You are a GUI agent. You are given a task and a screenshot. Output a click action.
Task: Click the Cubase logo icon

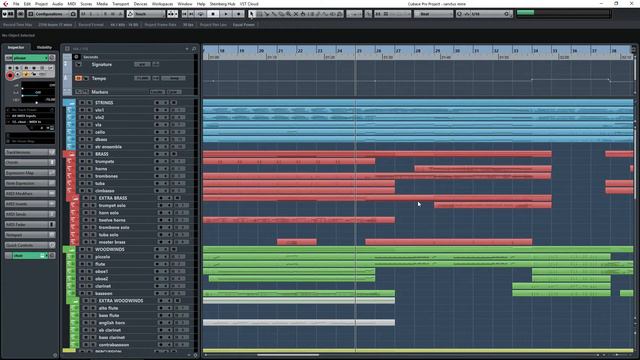(5, 4)
